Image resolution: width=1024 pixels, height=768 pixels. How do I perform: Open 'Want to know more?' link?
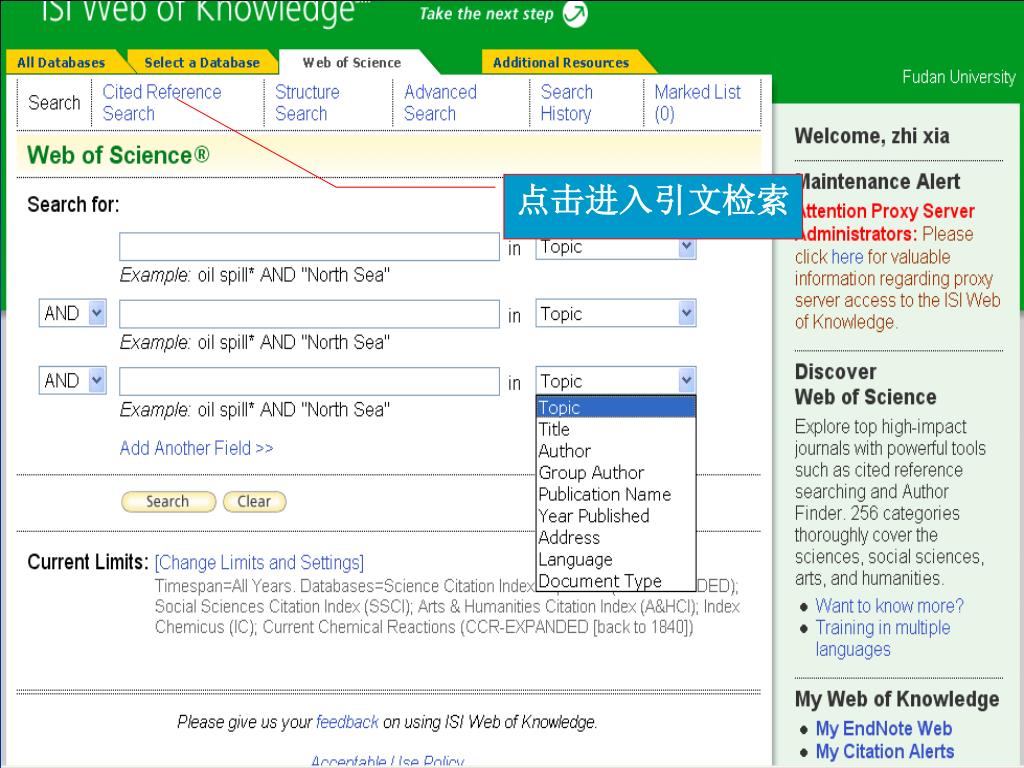point(889,605)
